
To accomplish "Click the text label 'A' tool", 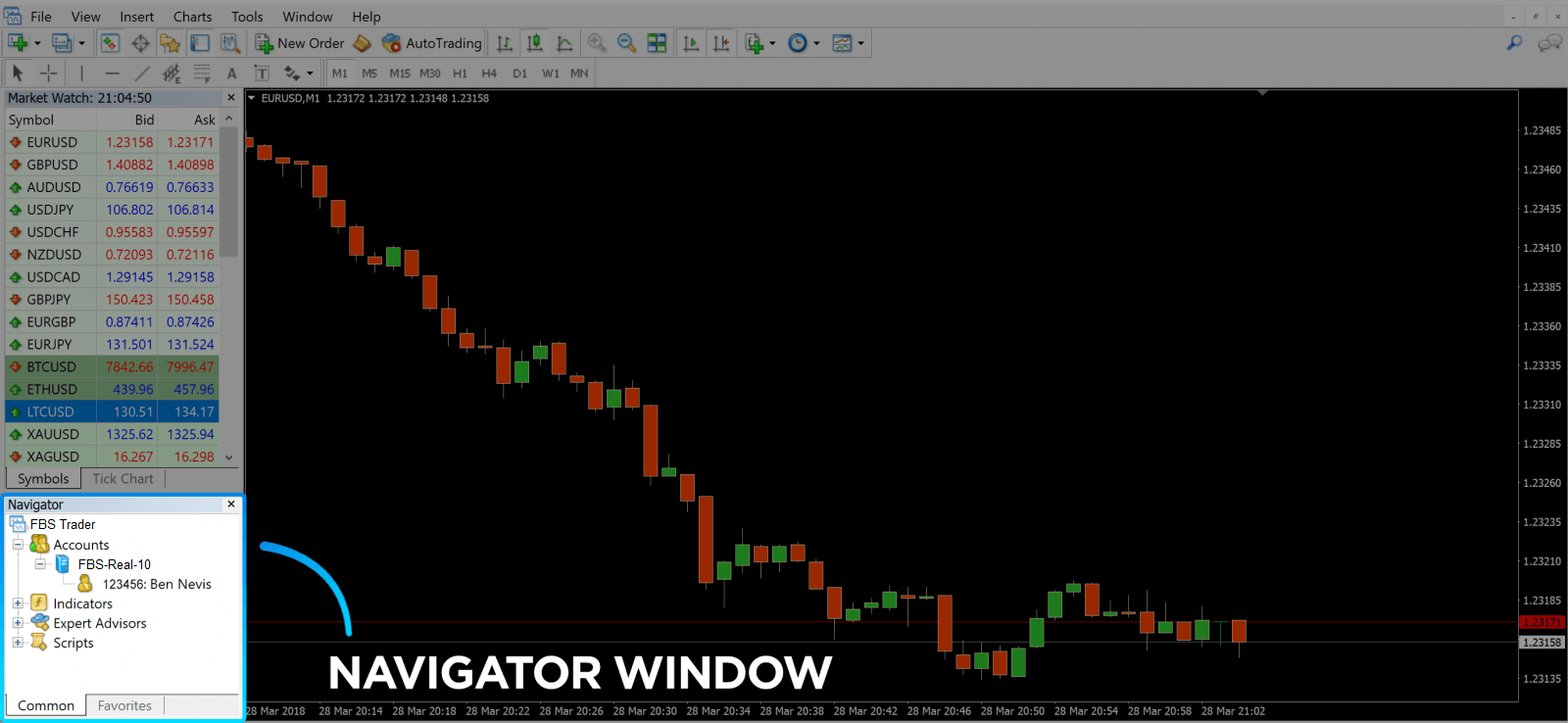I will pos(231,73).
